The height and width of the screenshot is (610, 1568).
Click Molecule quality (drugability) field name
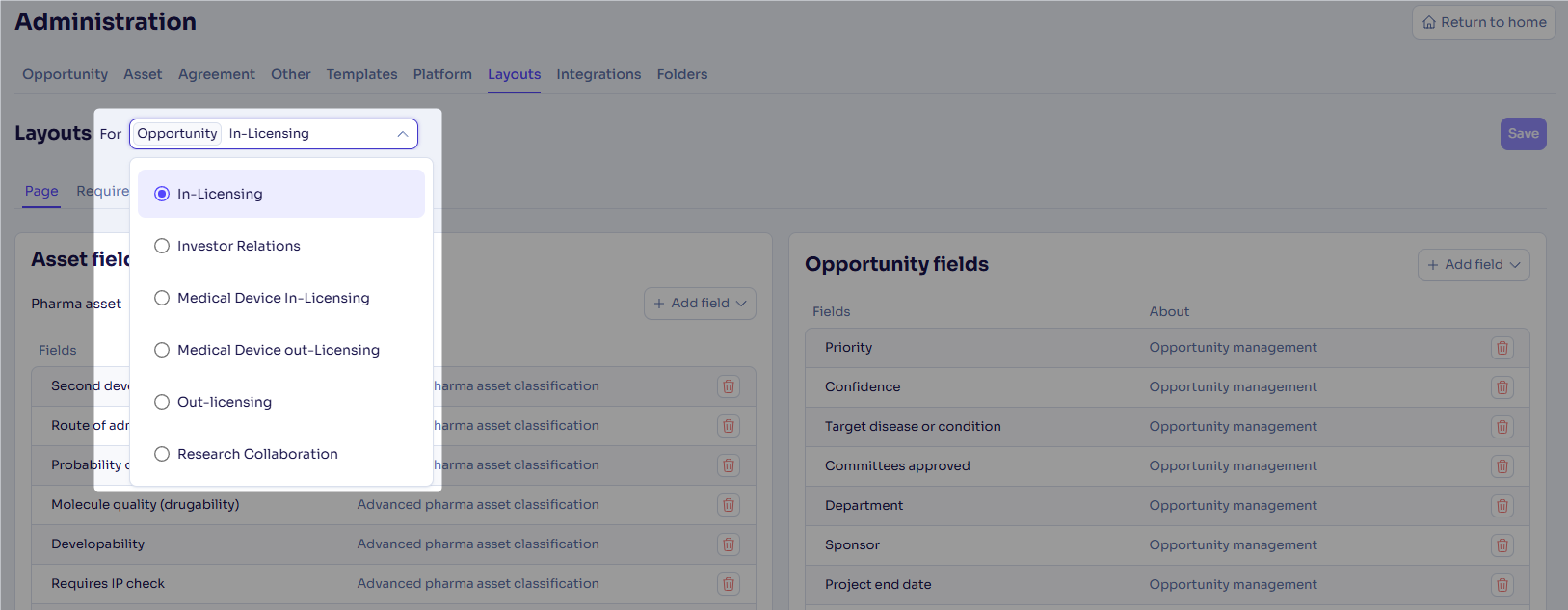click(146, 505)
